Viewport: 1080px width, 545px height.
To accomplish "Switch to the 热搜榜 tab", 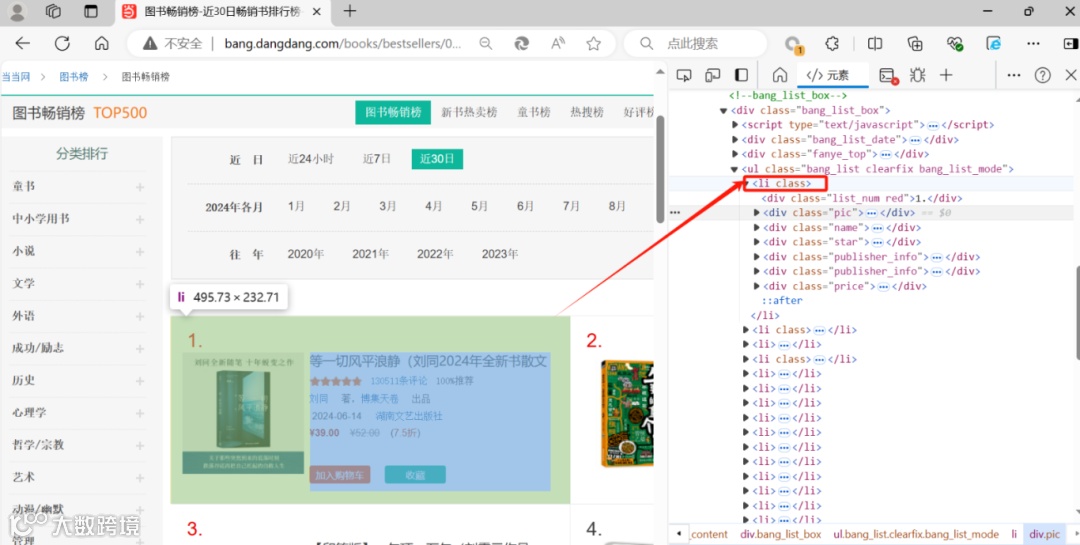I will [587, 113].
